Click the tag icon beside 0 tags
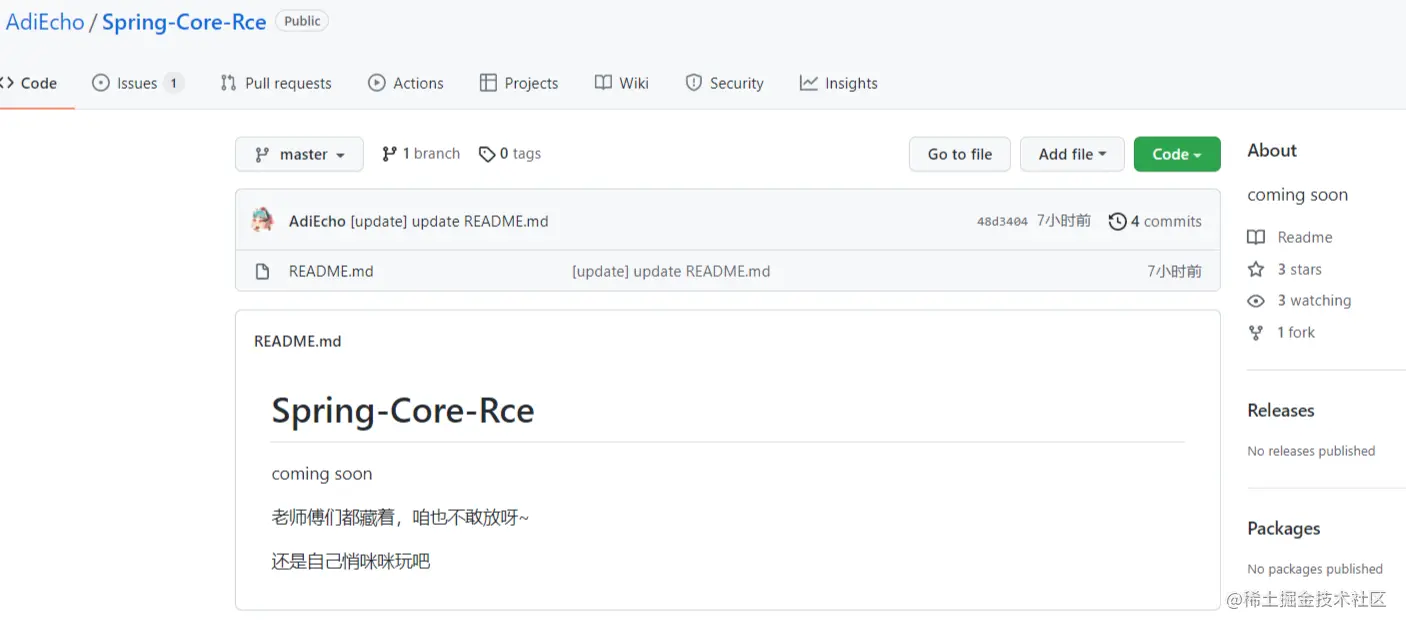The height and width of the screenshot is (629, 1406). tap(487, 154)
